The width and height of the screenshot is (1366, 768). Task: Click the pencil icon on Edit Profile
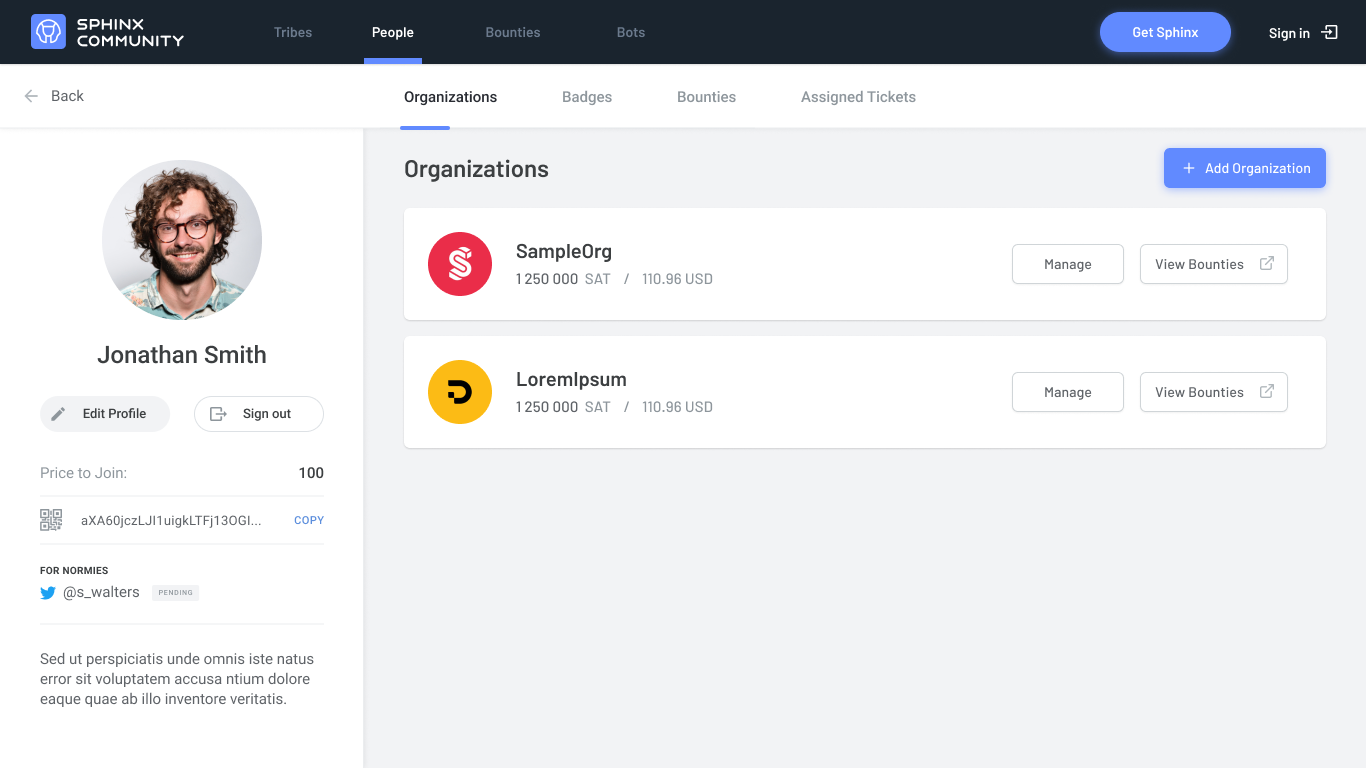(59, 413)
